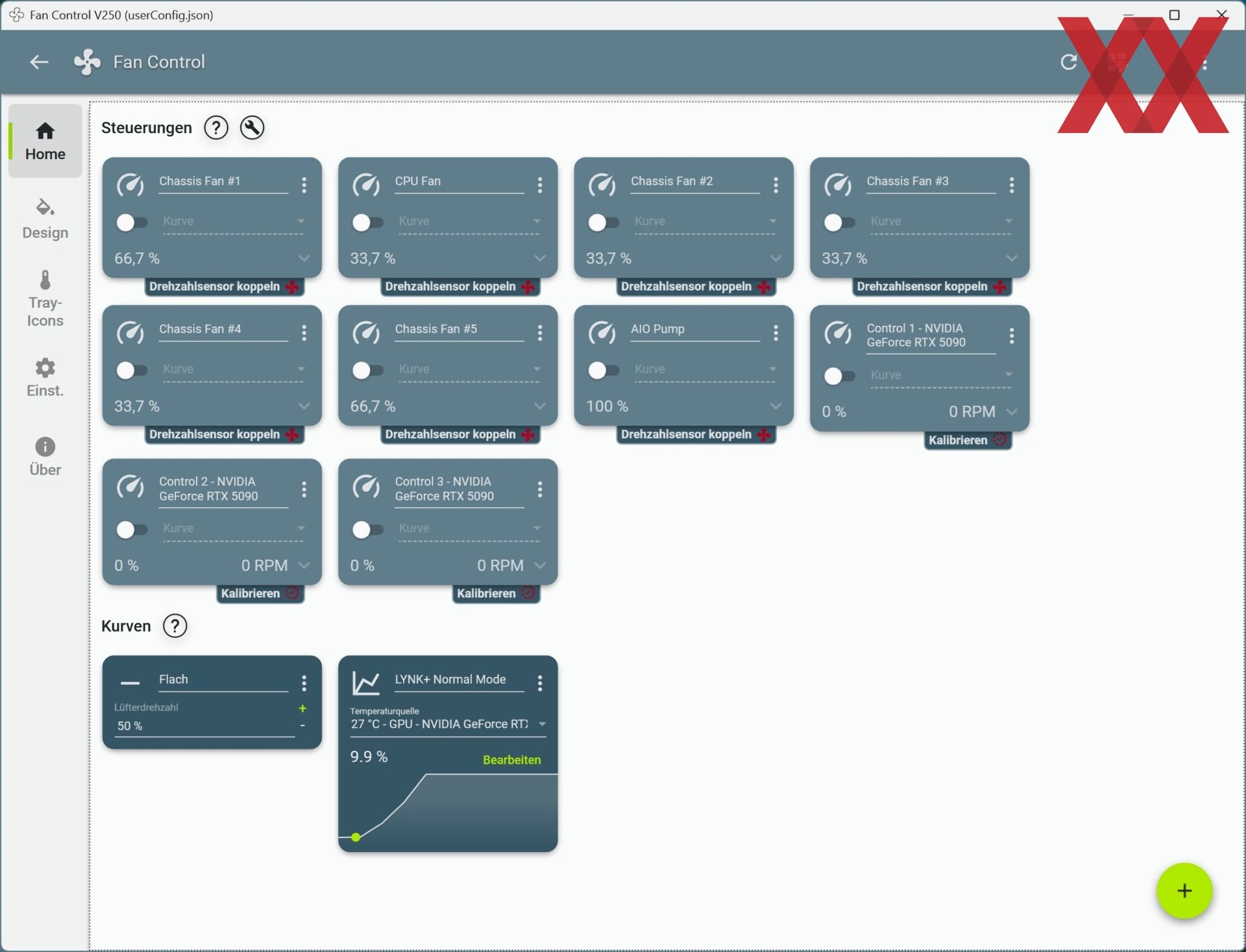Click the green add button
1246x952 pixels.
[x=1184, y=890]
